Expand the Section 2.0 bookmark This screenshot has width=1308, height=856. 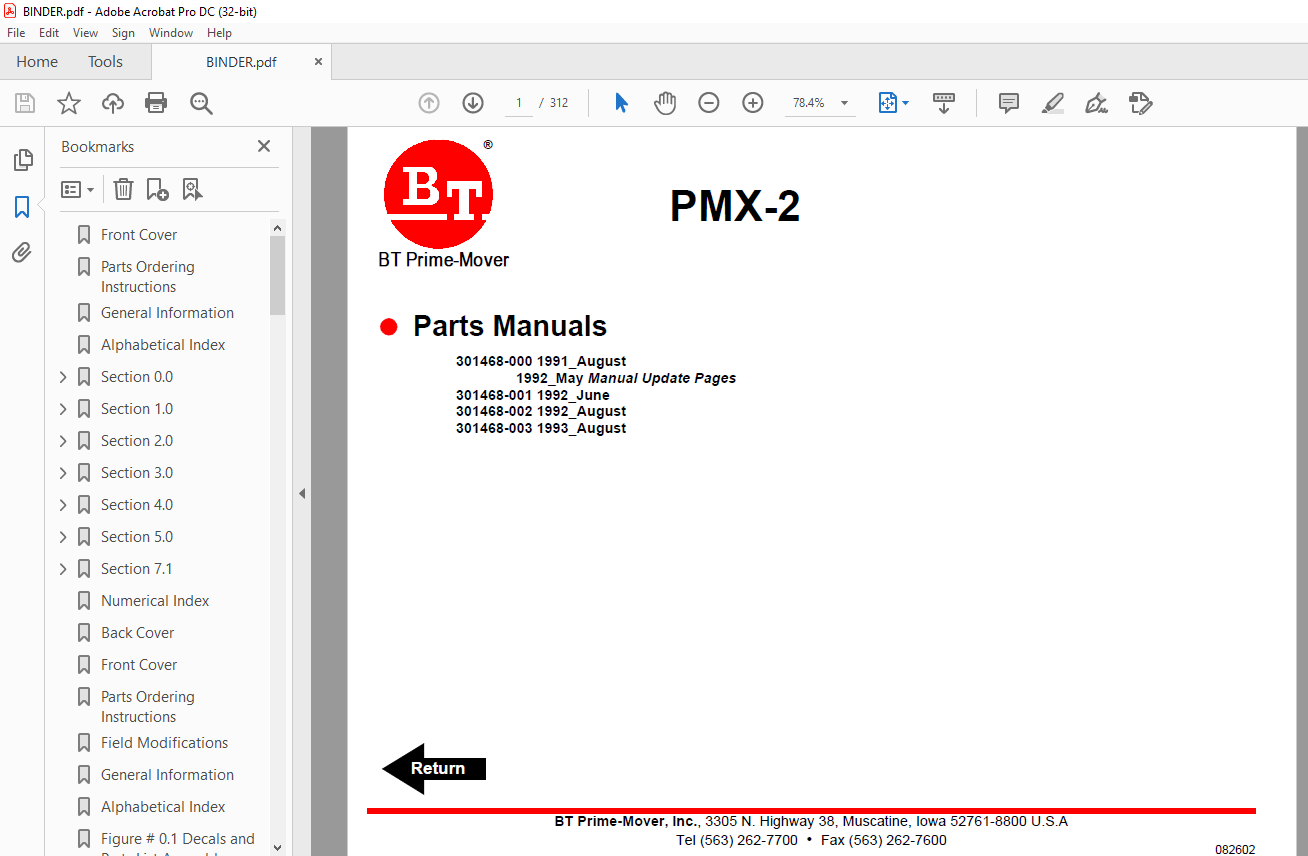click(63, 441)
